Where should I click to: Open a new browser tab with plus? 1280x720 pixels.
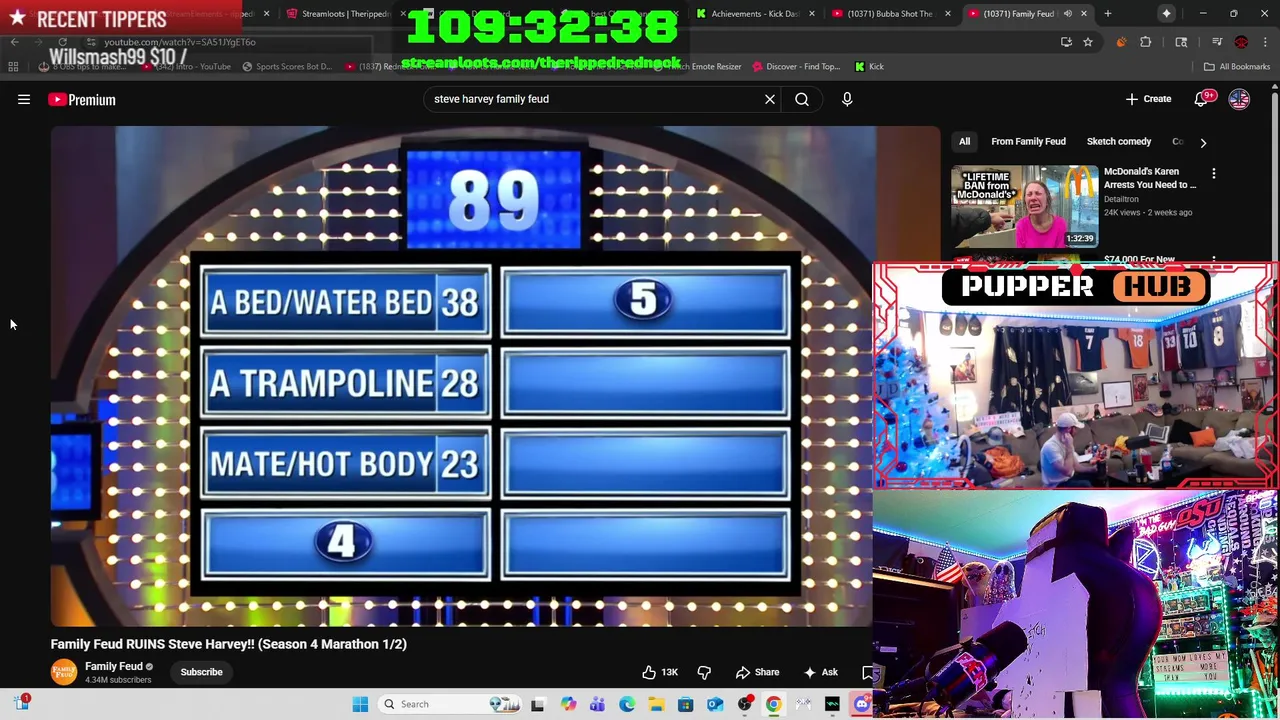[x=1108, y=14]
